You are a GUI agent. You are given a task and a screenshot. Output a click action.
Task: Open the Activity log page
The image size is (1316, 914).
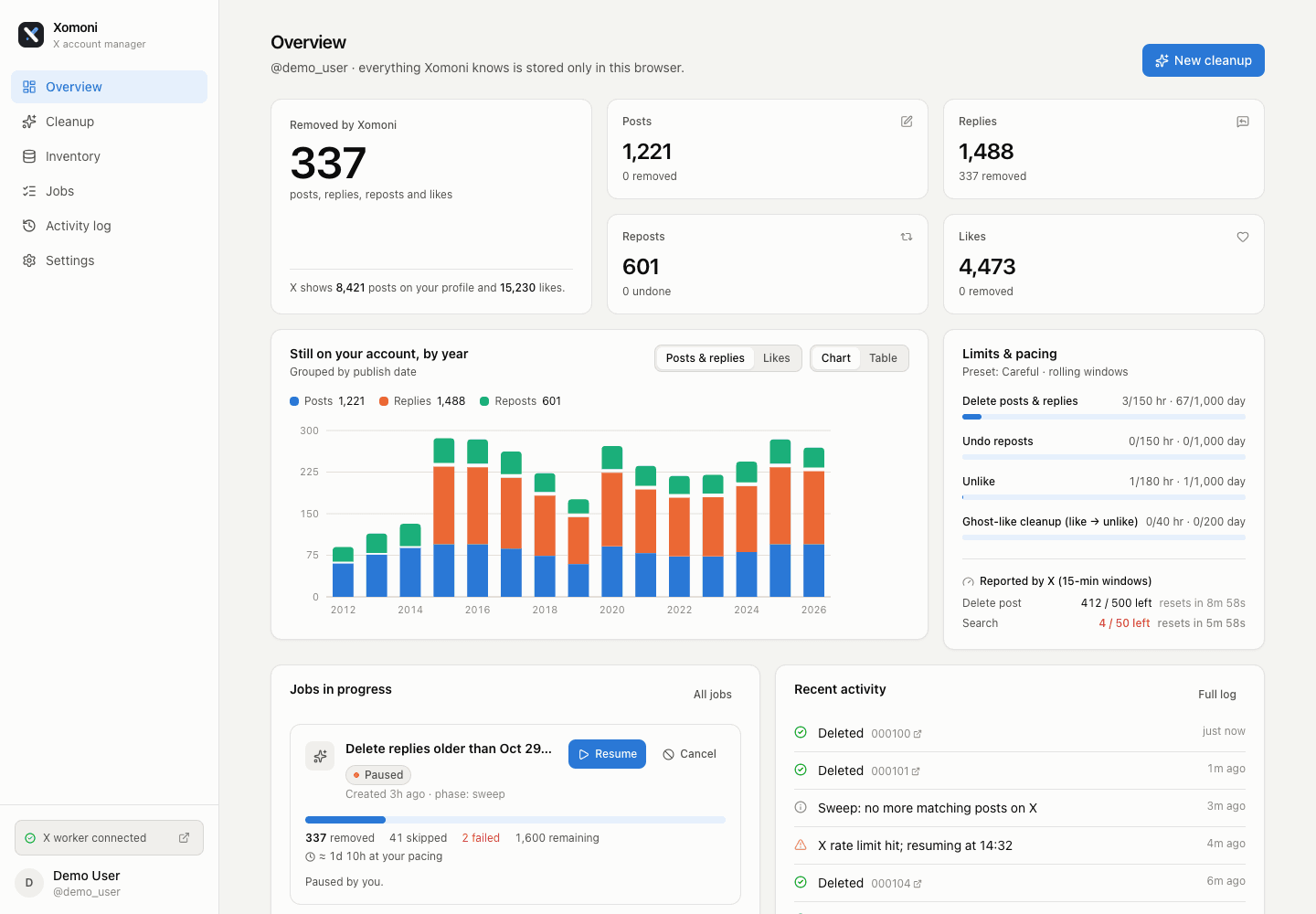click(x=109, y=226)
